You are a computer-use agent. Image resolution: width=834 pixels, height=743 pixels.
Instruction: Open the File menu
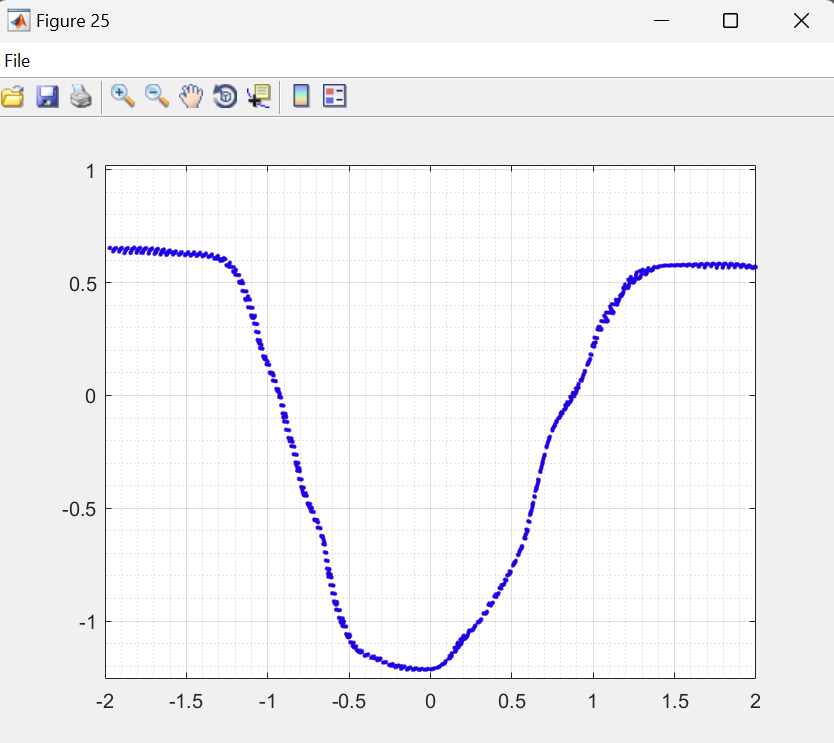pyautogui.click(x=17, y=61)
